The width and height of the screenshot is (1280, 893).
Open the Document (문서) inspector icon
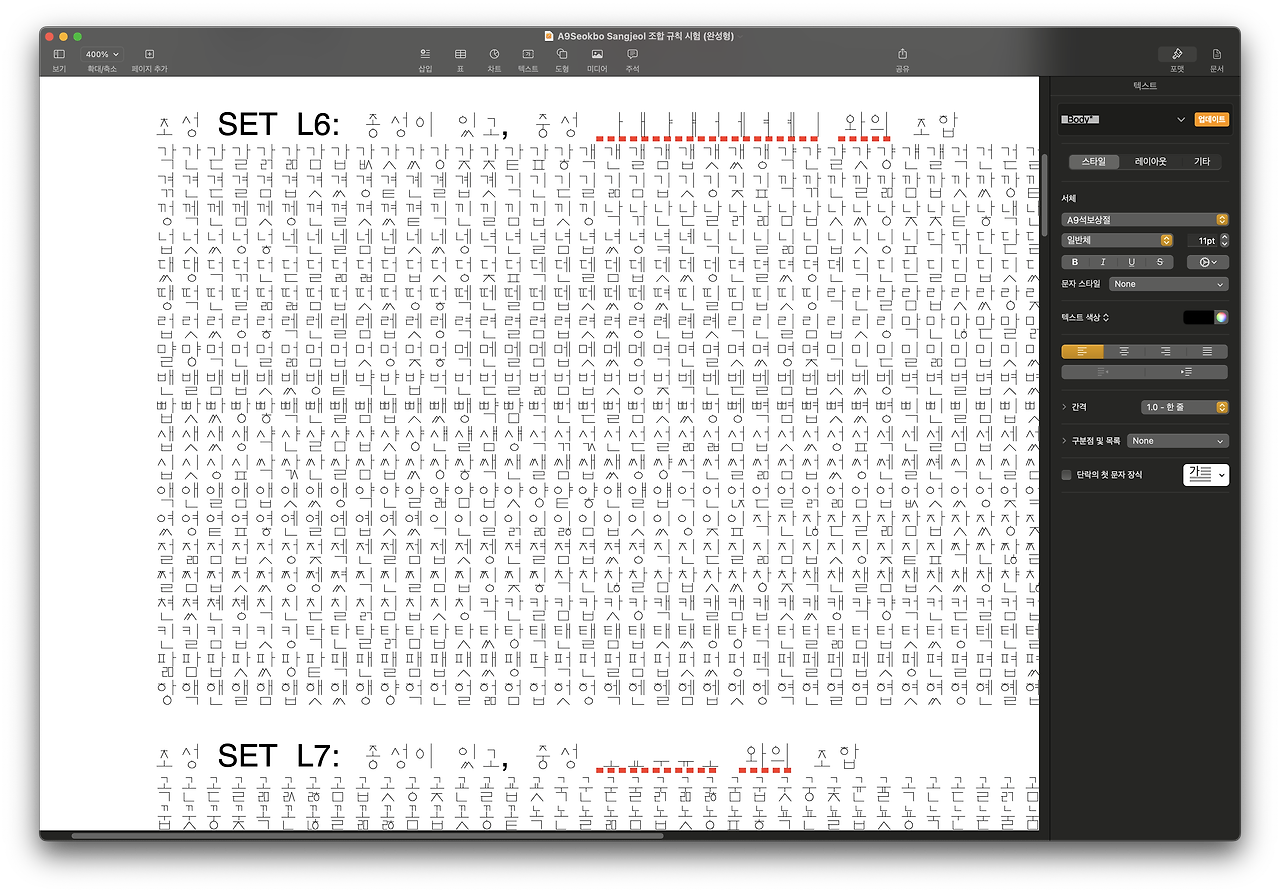[x=1217, y=54]
